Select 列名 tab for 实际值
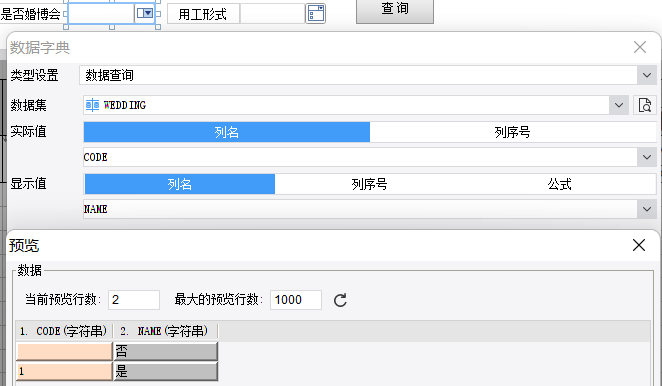Viewport: 662px width, 386px height. [x=227, y=132]
